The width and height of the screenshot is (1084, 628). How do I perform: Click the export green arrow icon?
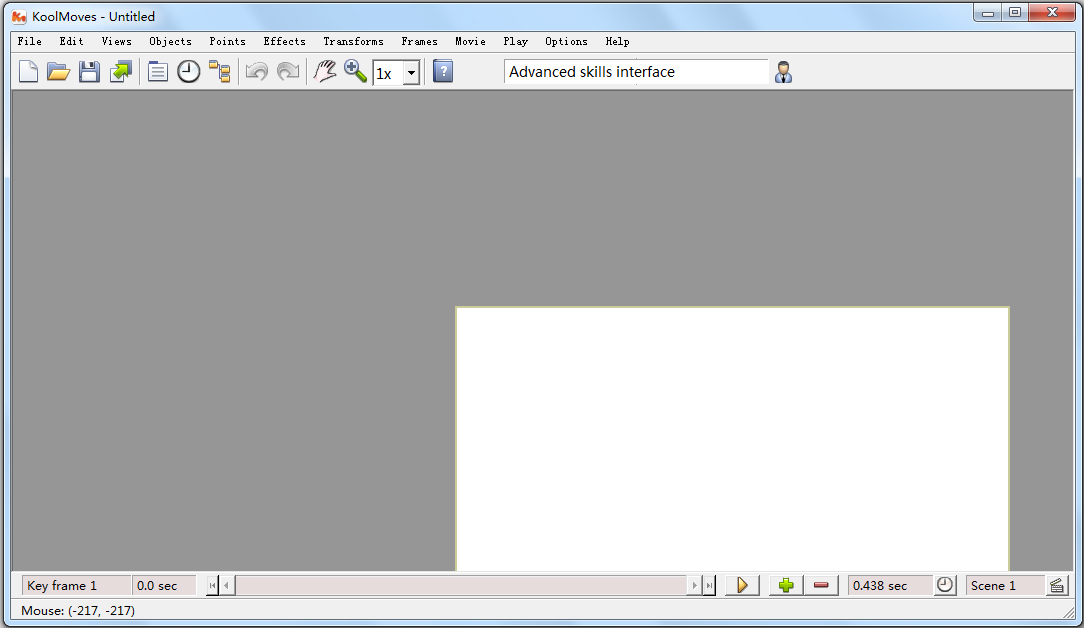pos(121,71)
